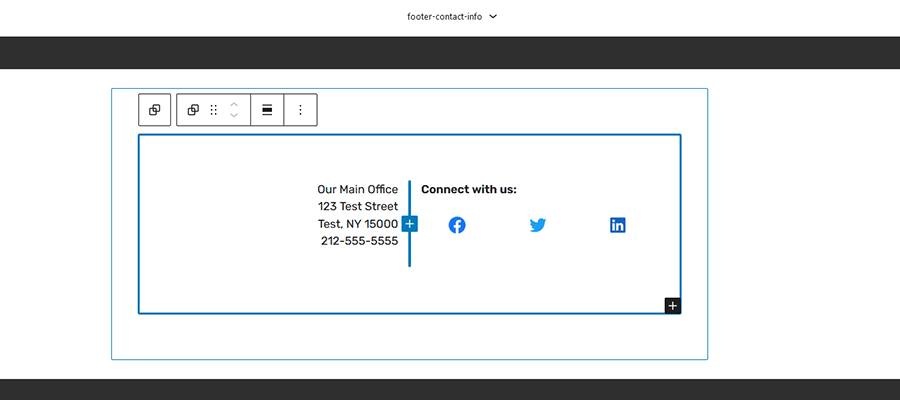Click the '123 Test Street' address line
The image size is (900, 400).
(357, 206)
